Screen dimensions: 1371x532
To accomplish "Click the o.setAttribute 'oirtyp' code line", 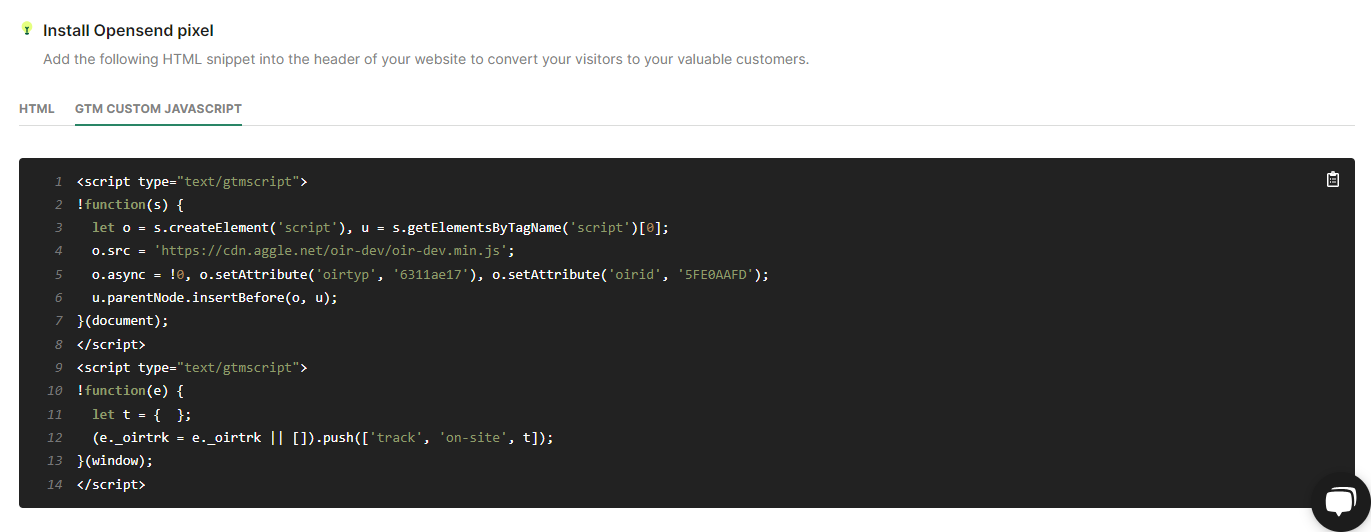I will [430, 274].
